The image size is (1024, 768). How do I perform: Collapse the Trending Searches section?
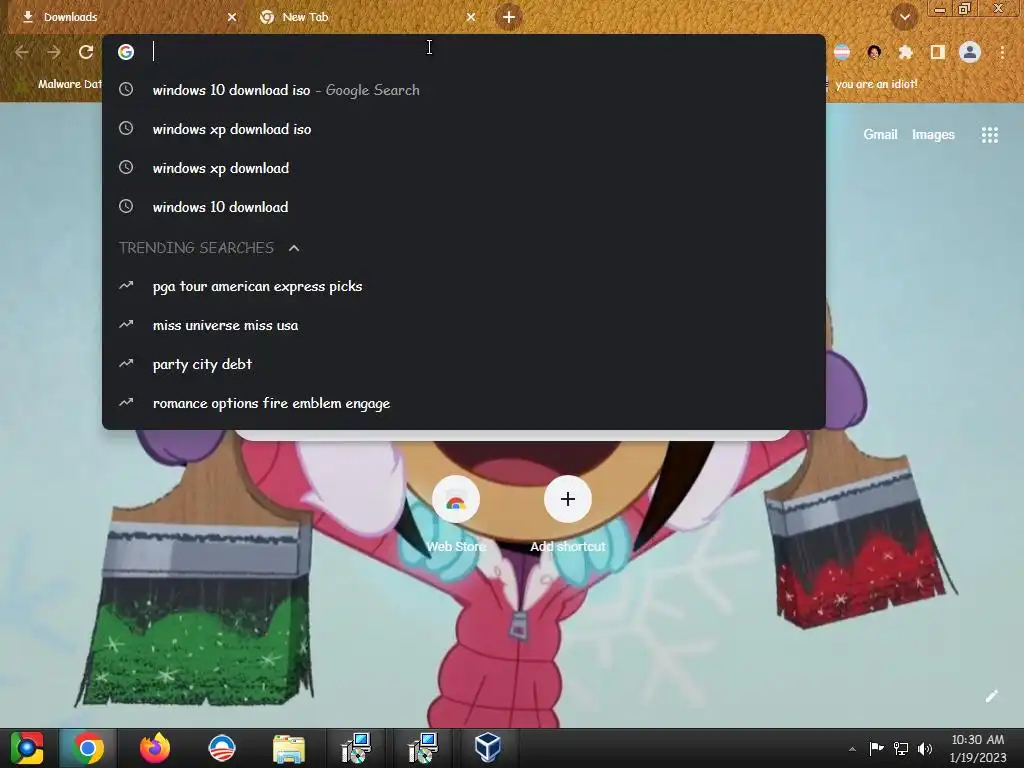click(294, 248)
